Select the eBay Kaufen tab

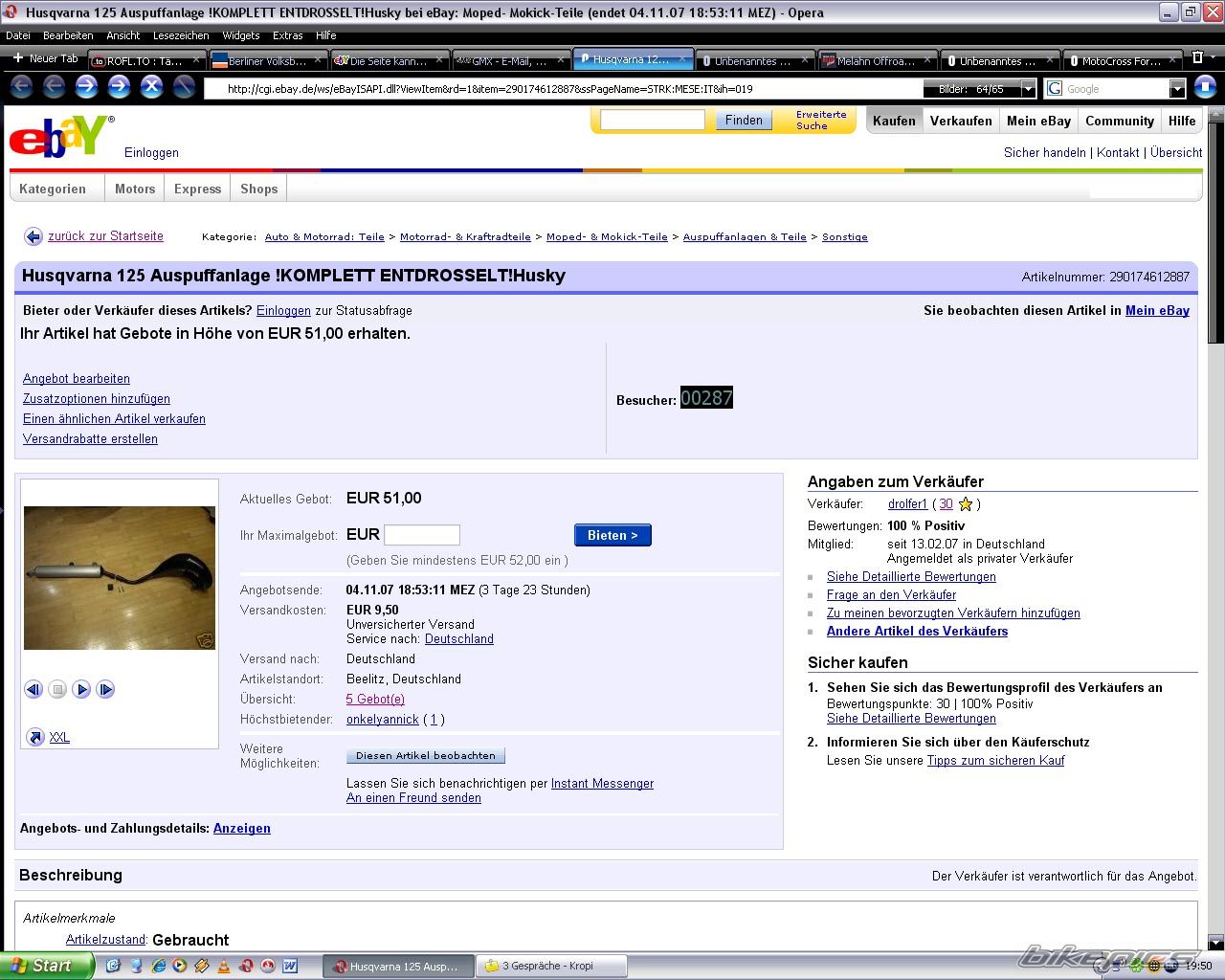[x=894, y=121]
